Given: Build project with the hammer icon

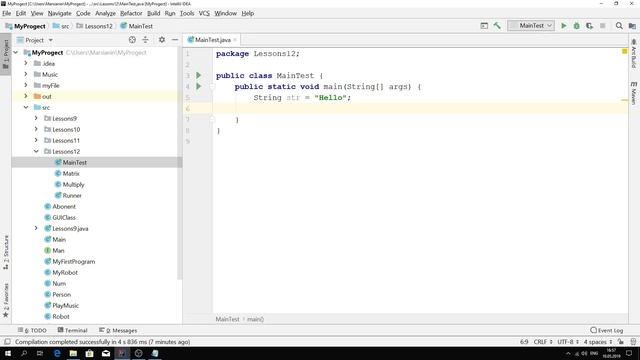Looking at the screenshot, I should (497, 26).
